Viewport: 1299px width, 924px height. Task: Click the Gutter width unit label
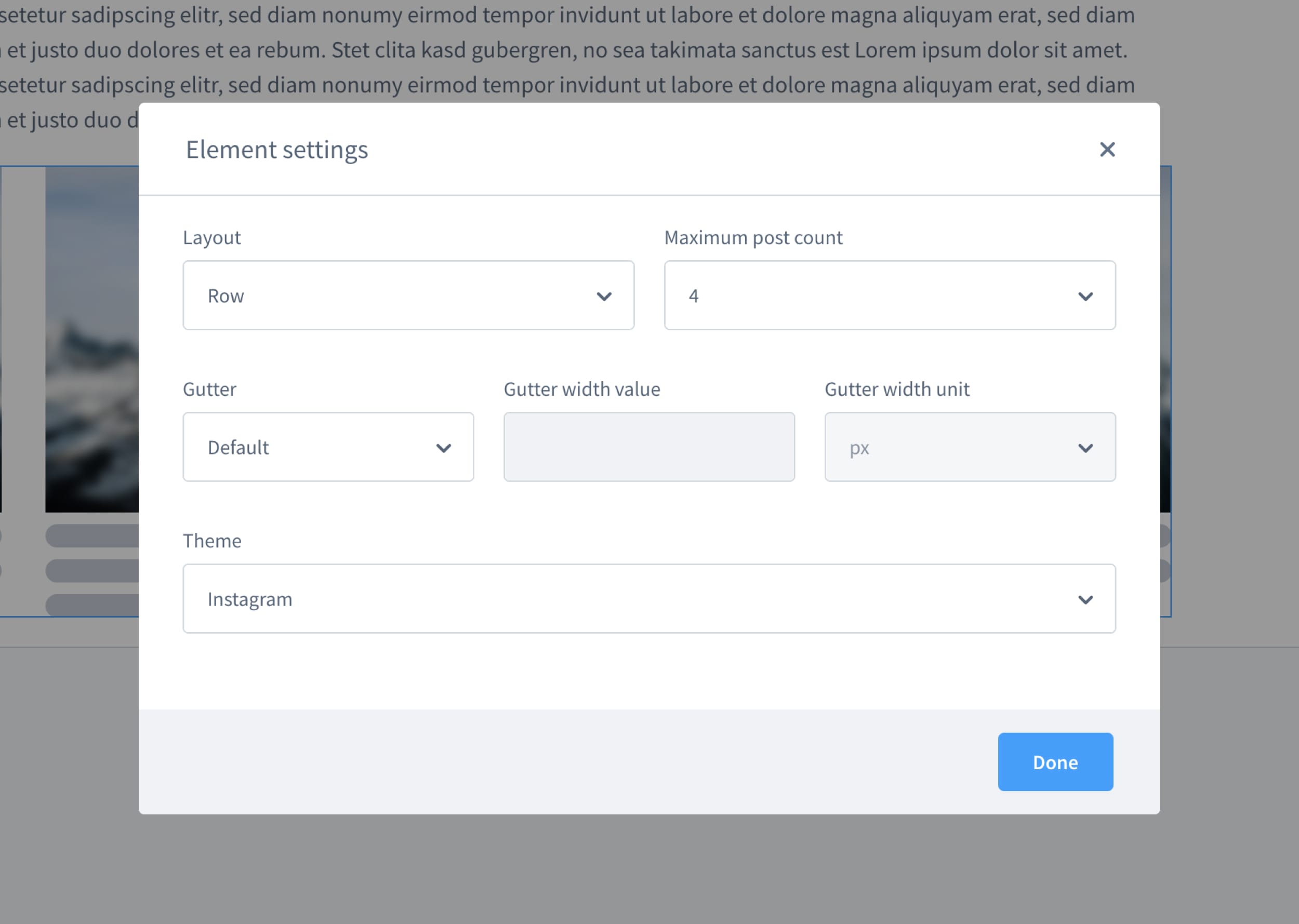(x=896, y=389)
